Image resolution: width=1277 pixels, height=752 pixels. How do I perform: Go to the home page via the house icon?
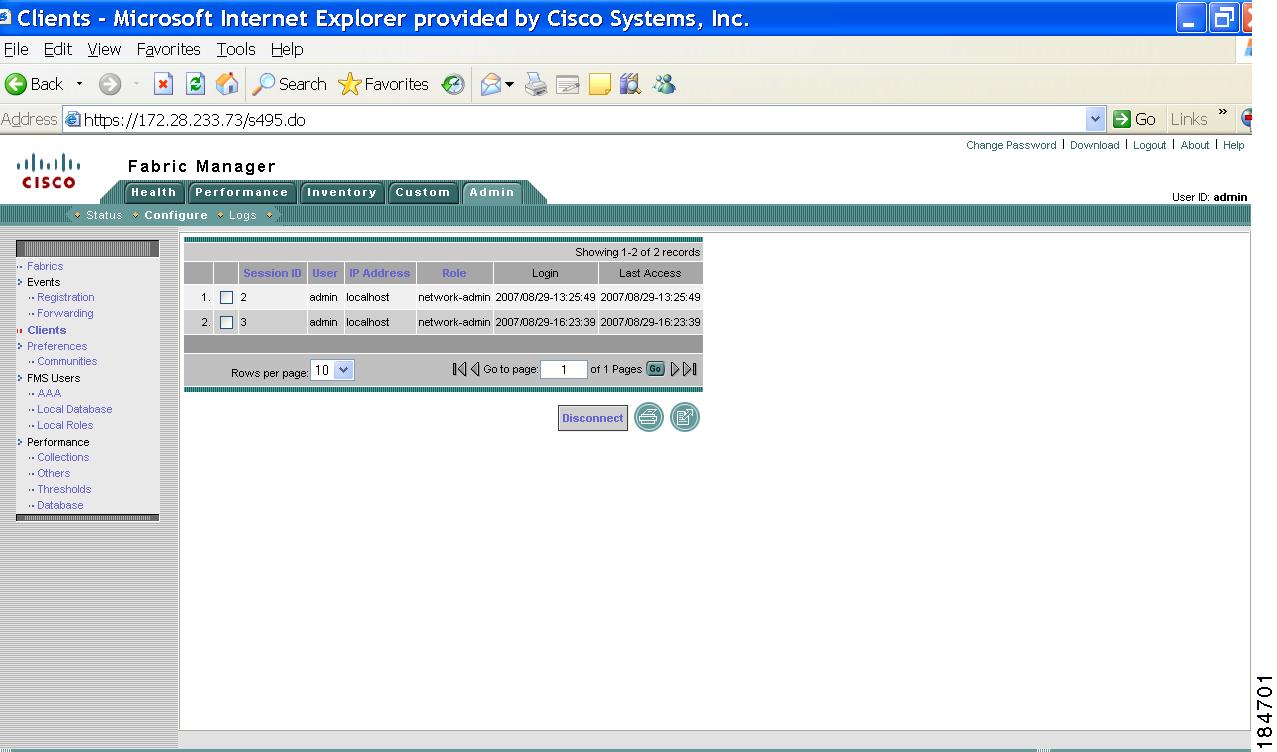(228, 85)
